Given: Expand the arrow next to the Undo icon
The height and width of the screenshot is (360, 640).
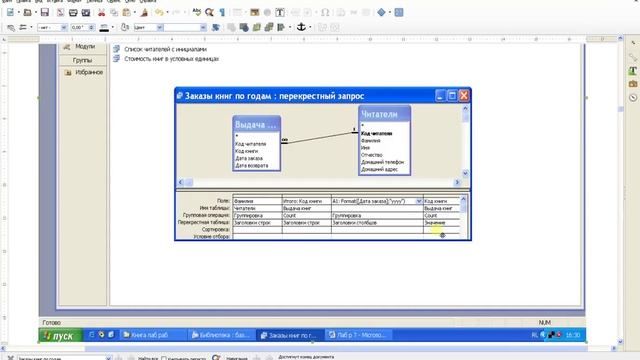Looking at the screenshot, I should pyautogui.click(x=167, y=13).
